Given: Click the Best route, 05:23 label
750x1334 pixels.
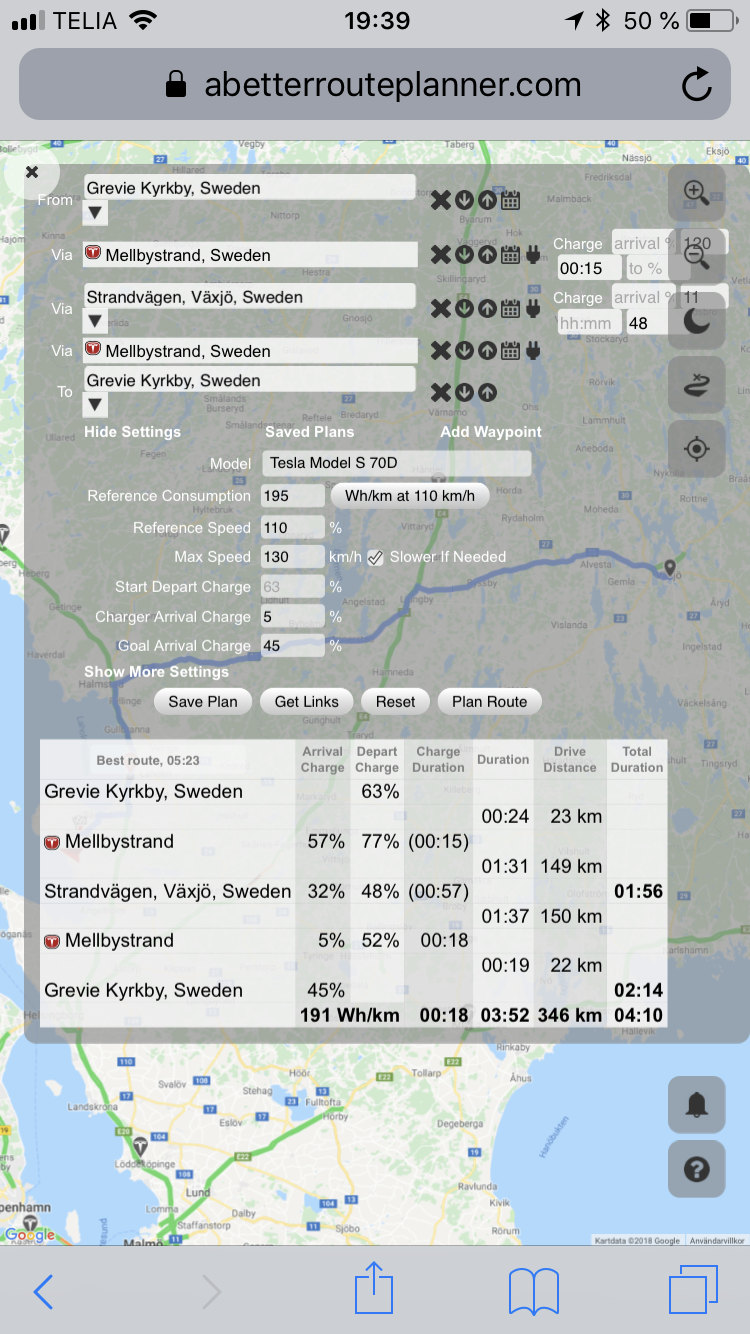Looking at the screenshot, I should pos(148,760).
